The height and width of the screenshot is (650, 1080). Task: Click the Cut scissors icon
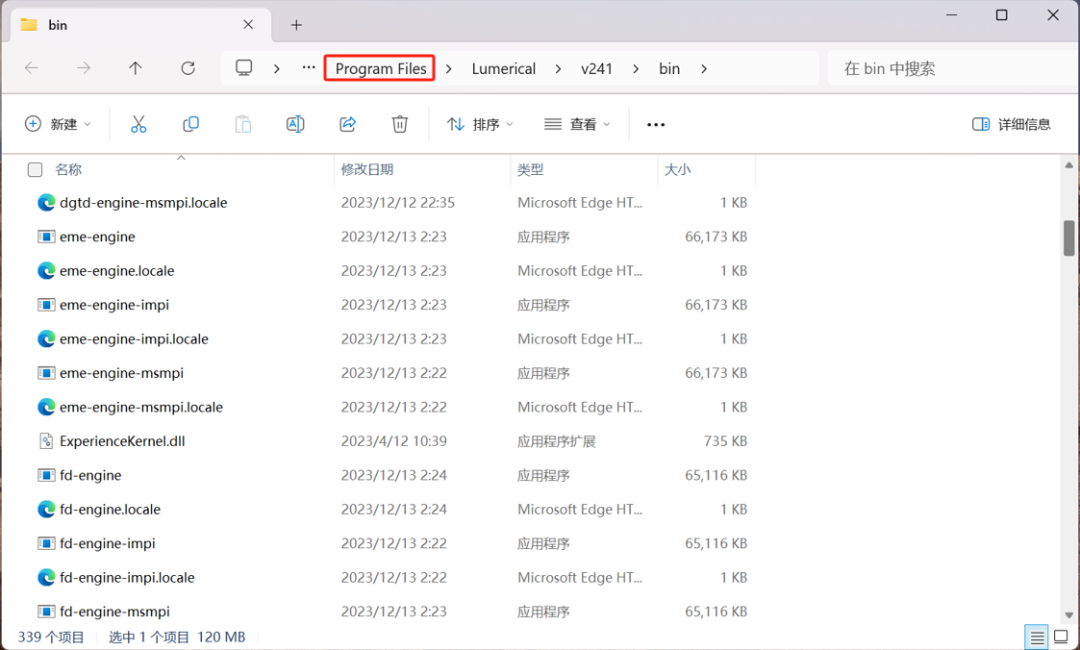(x=138, y=124)
